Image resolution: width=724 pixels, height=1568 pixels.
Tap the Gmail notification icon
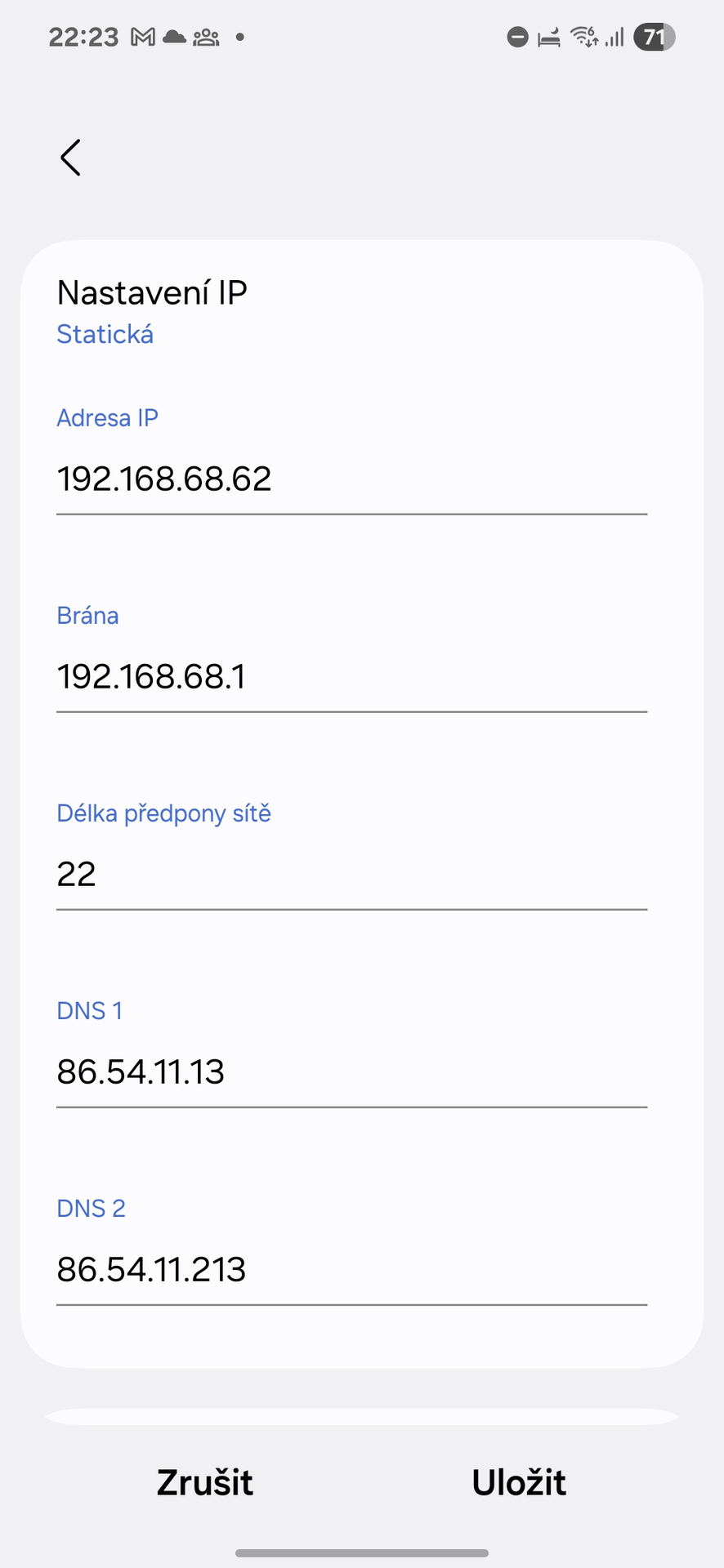(143, 38)
